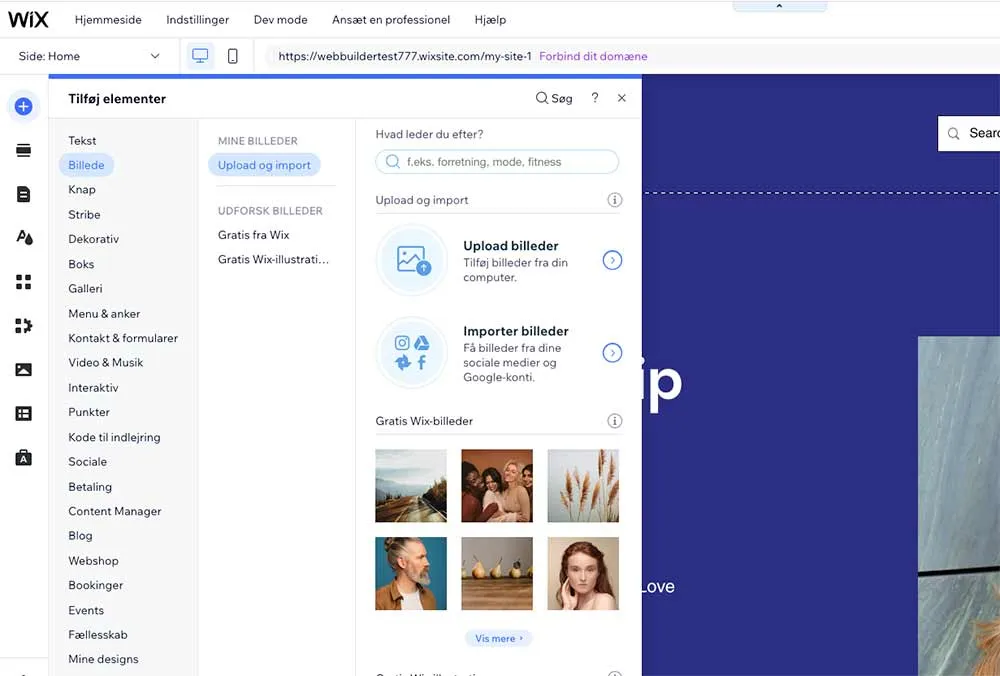Select Bookinger category
The height and width of the screenshot is (676, 1000).
pyautogui.click(x=96, y=585)
